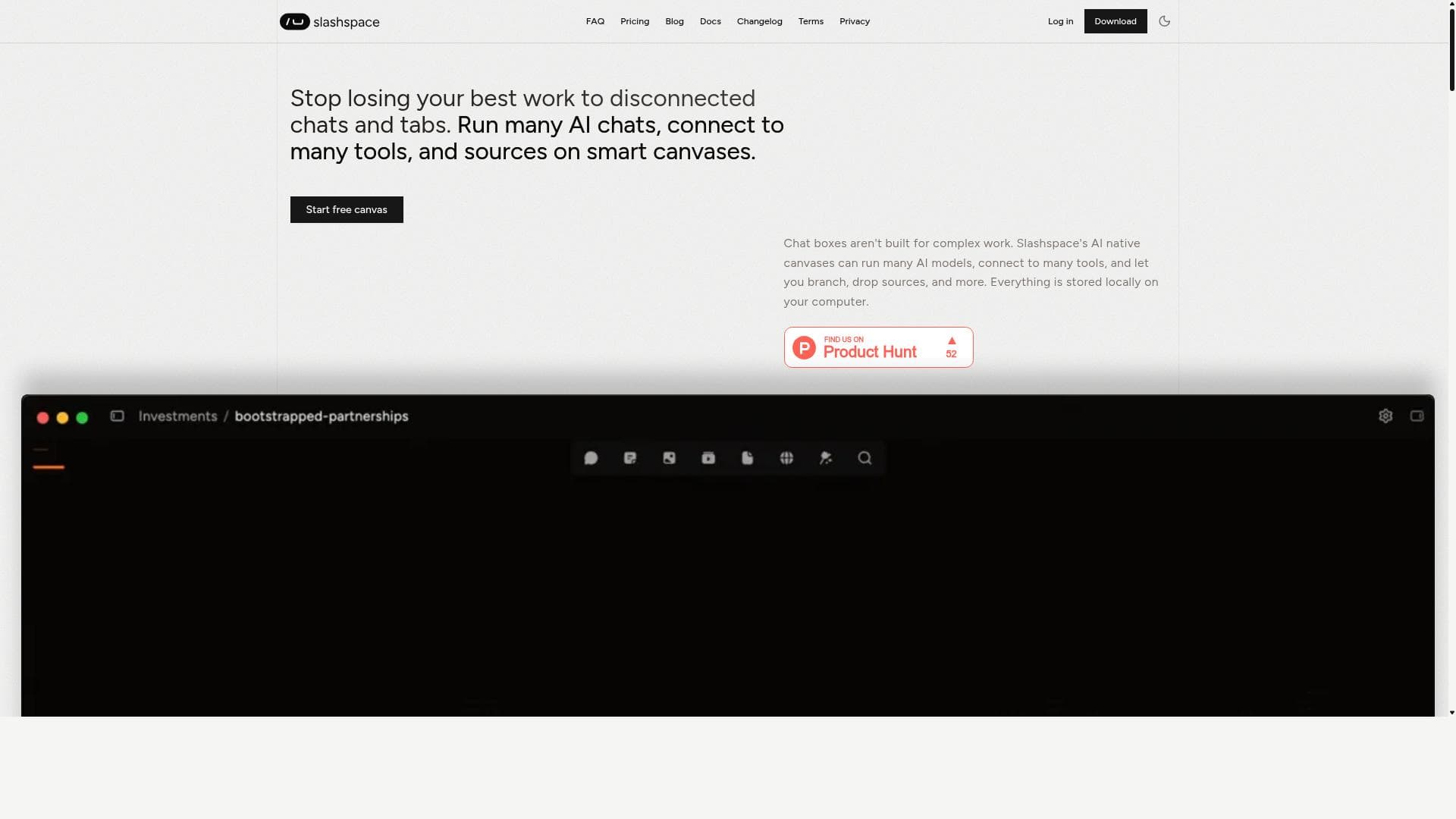Open the settings gear in app window
1456x819 pixels.
click(x=1385, y=416)
